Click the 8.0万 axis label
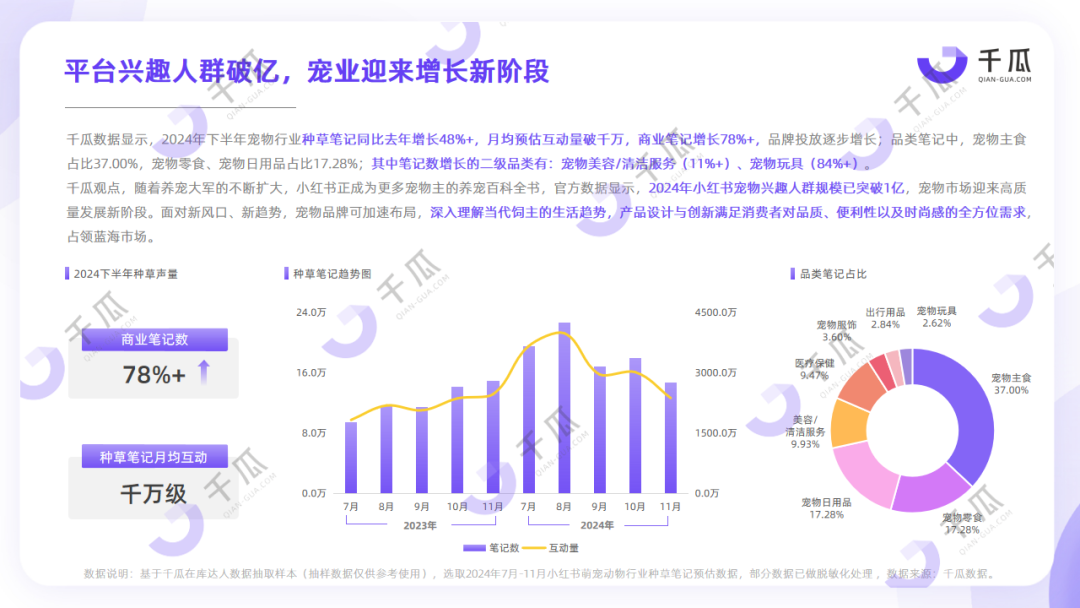The image size is (1080, 608). (x=313, y=432)
